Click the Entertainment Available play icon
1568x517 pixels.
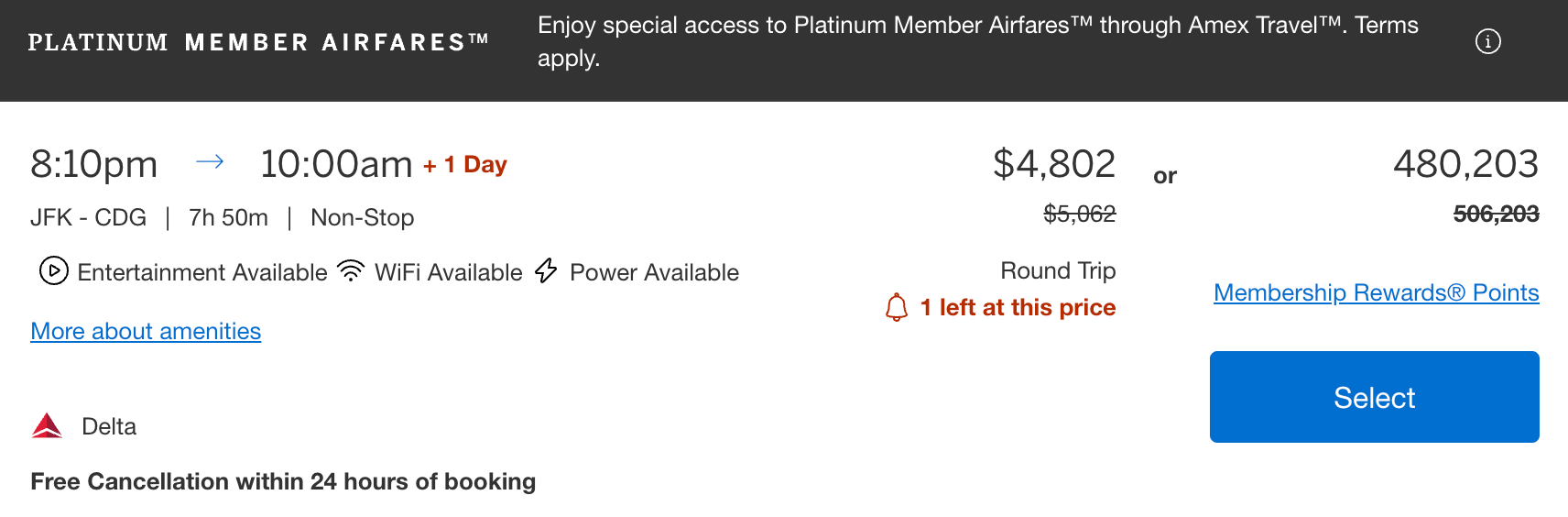click(x=54, y=271)
